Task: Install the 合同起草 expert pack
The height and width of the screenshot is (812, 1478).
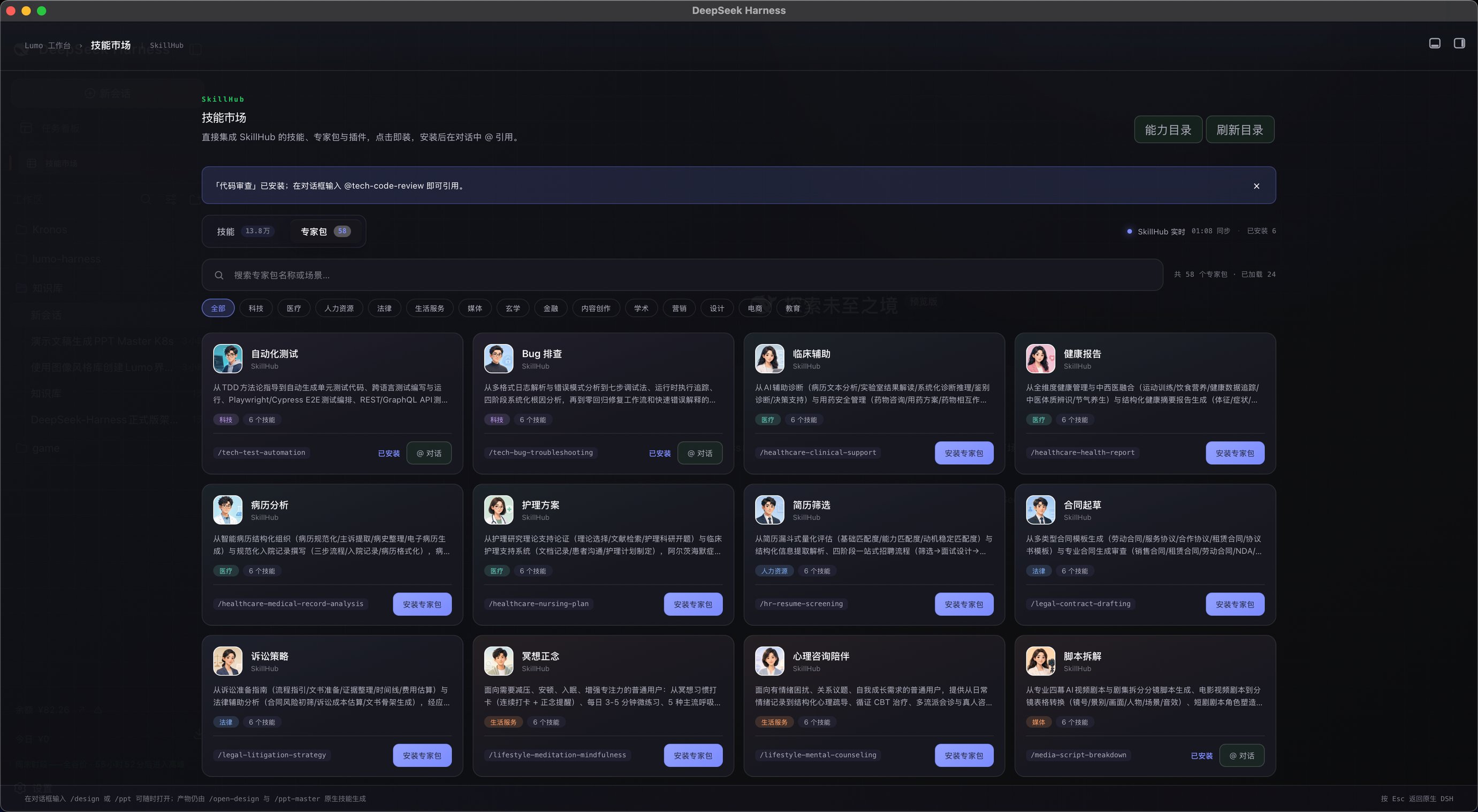Action: coord(1235,604)
